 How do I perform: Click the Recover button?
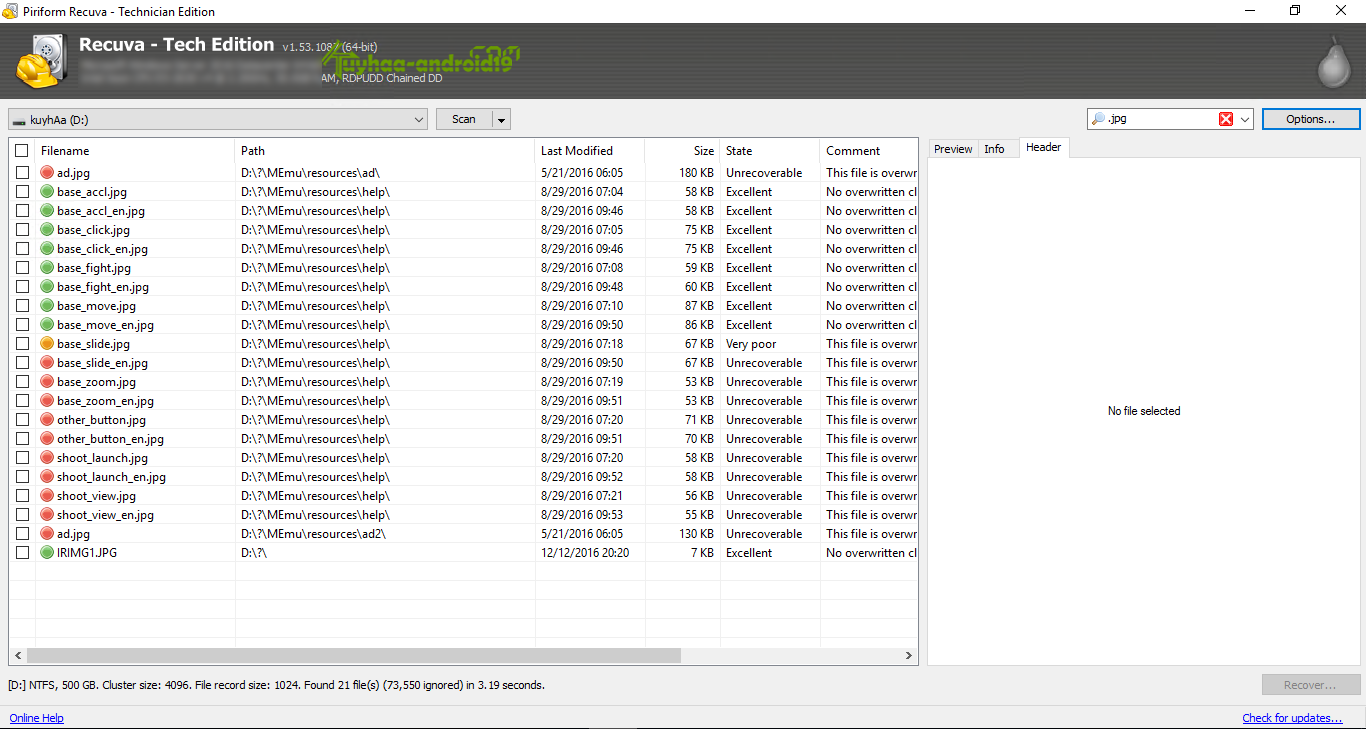click(1311, 685)
